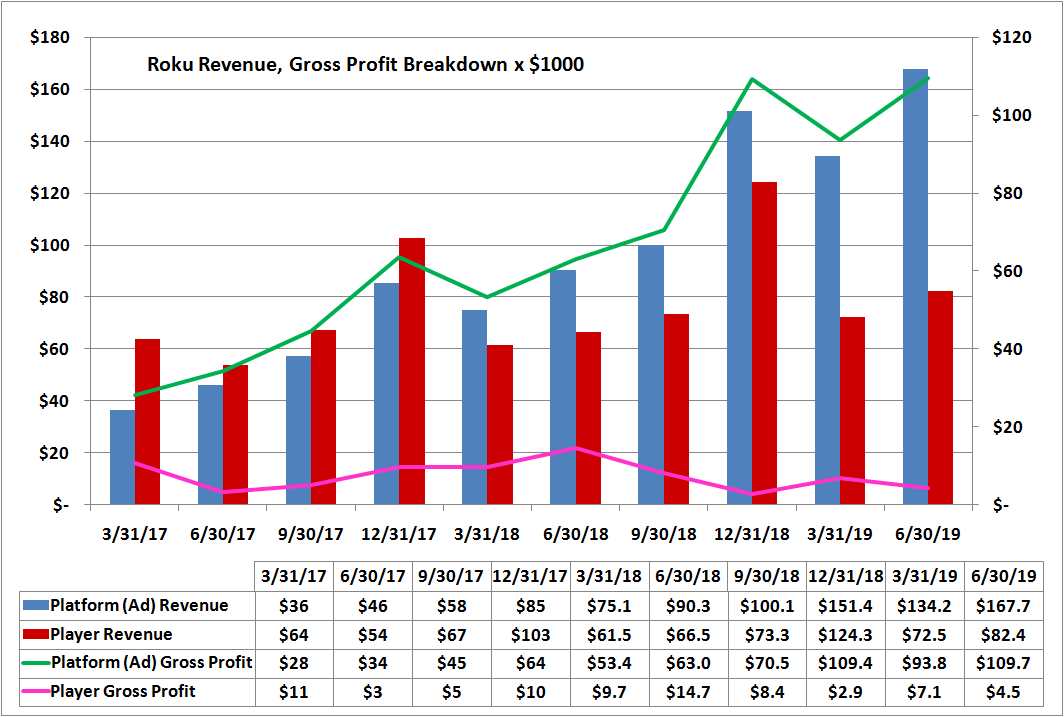Select the red Player Revenue legend swatch
The image size is (1064, 717).
pos(36,634)
